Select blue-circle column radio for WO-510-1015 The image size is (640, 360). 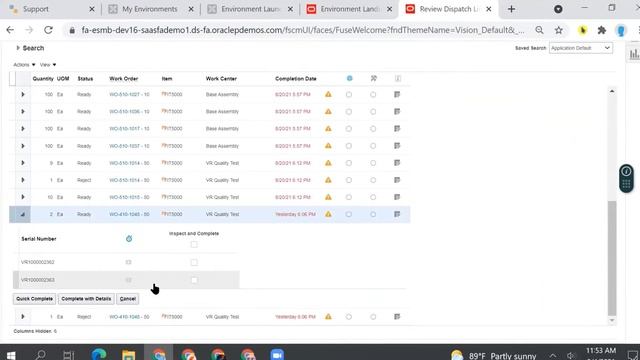click(349, 197)
